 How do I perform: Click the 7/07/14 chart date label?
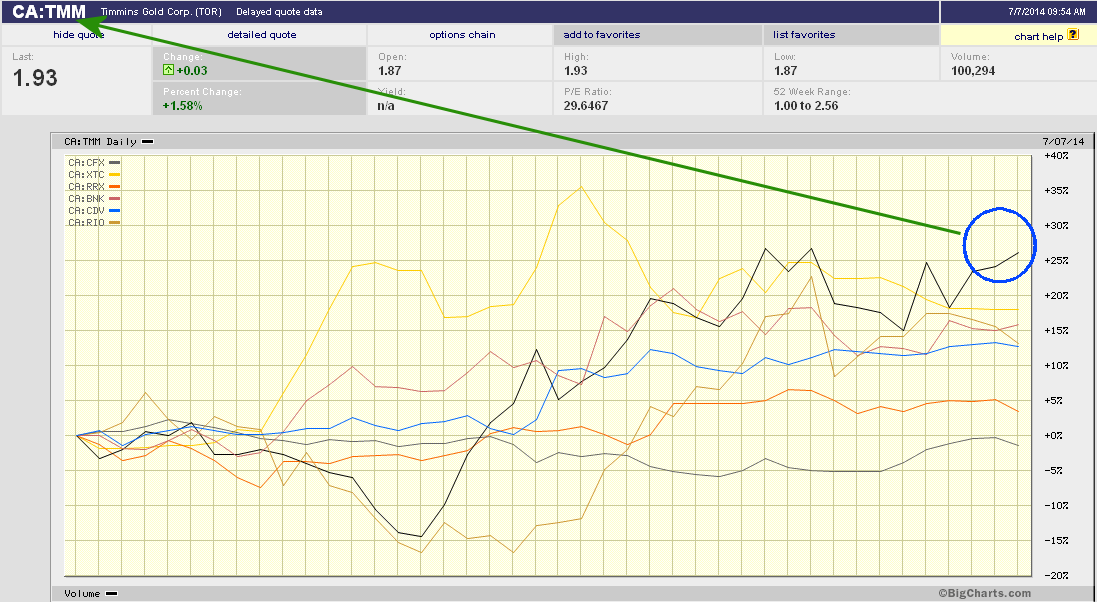1063,141
